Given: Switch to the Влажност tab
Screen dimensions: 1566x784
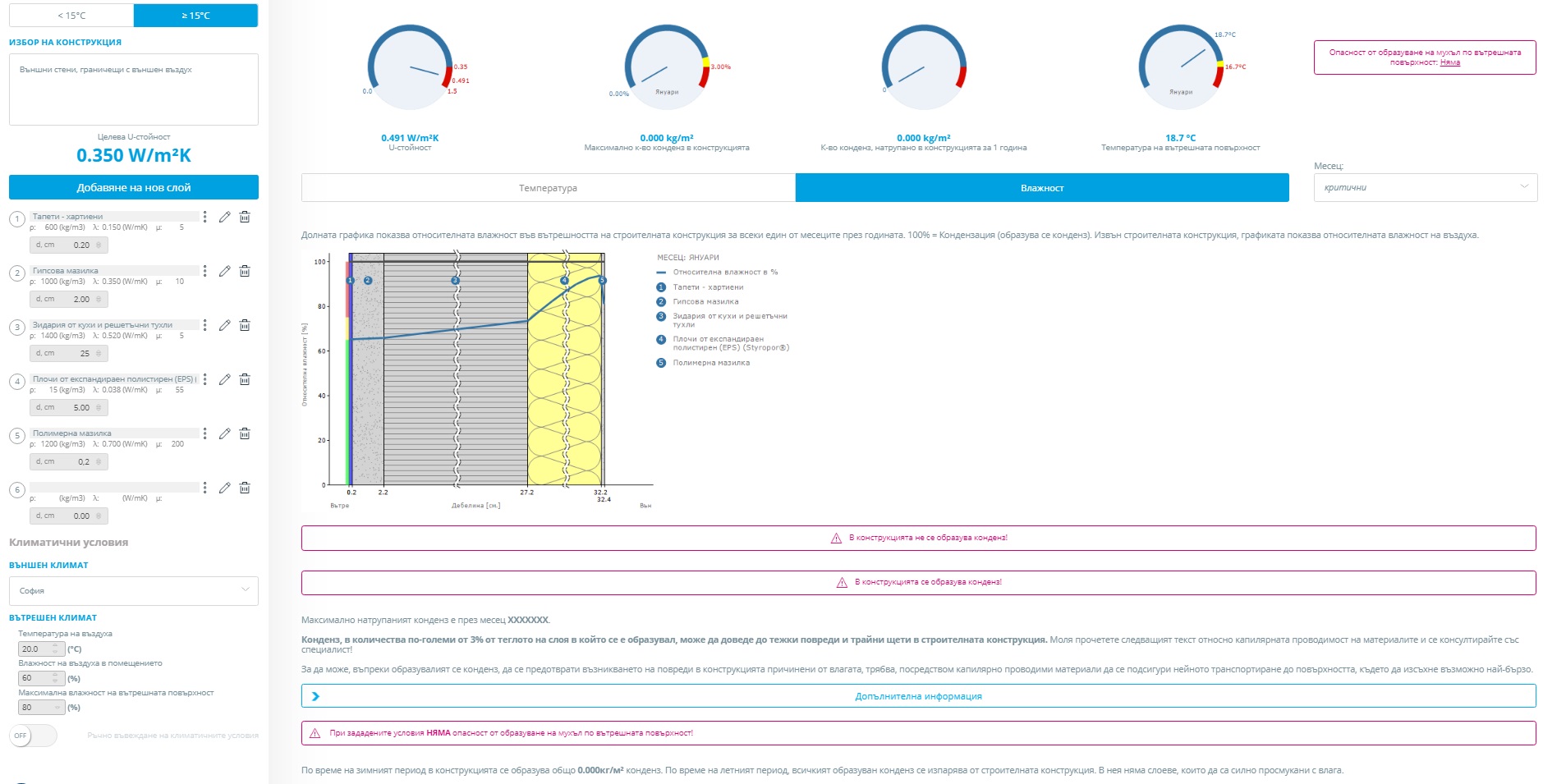Looking at the screenshot, I should [x=1041, y=188].
